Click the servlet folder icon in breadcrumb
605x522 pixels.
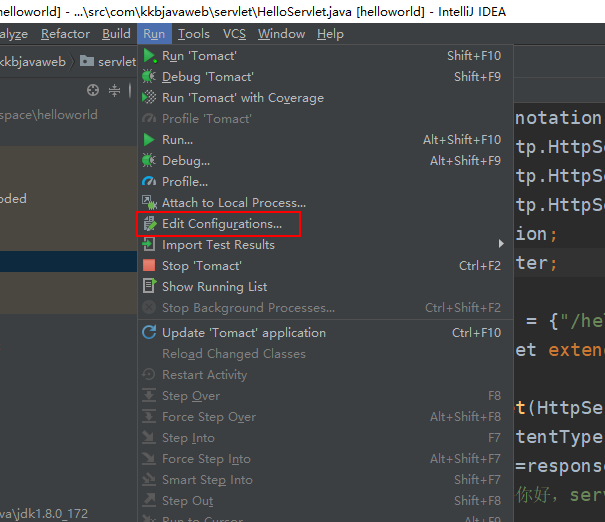(87, 61)
